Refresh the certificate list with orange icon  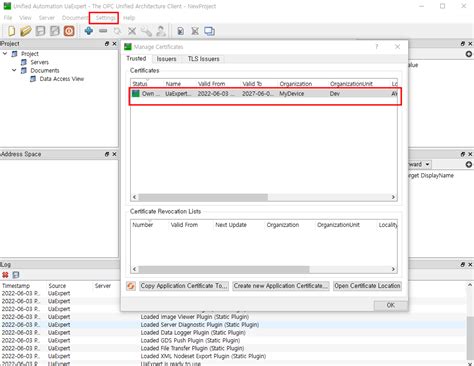click(131, 286)
